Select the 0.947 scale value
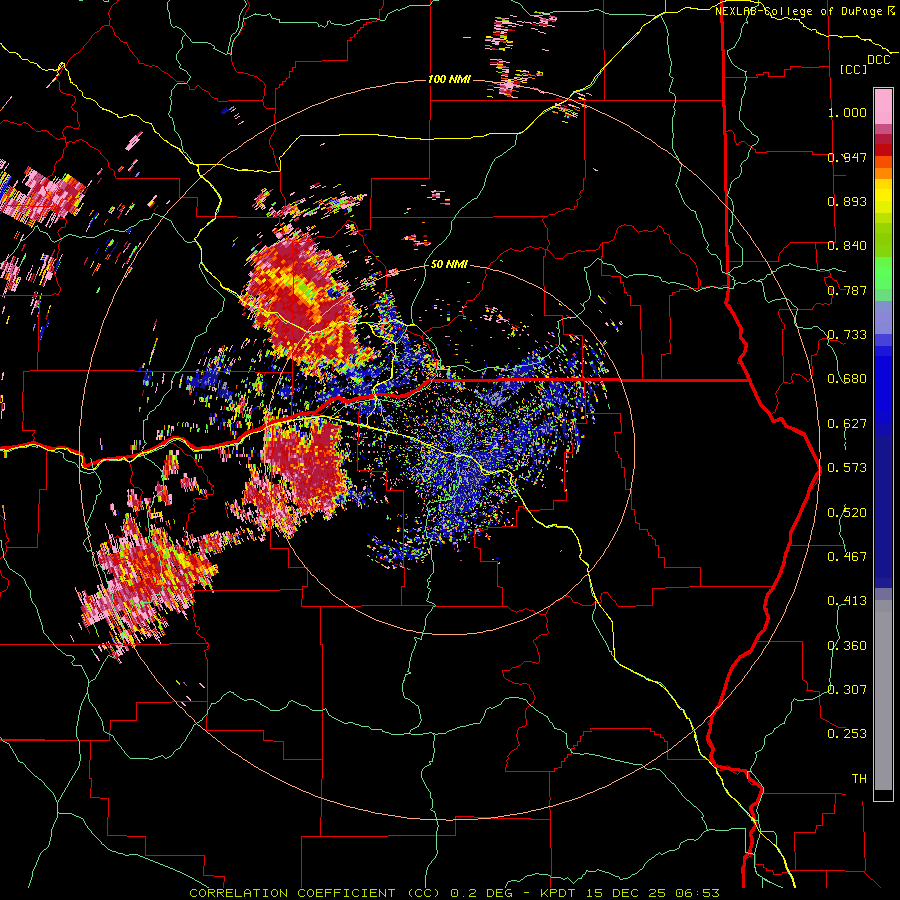The image size is (900, 900). pos(847,157)
